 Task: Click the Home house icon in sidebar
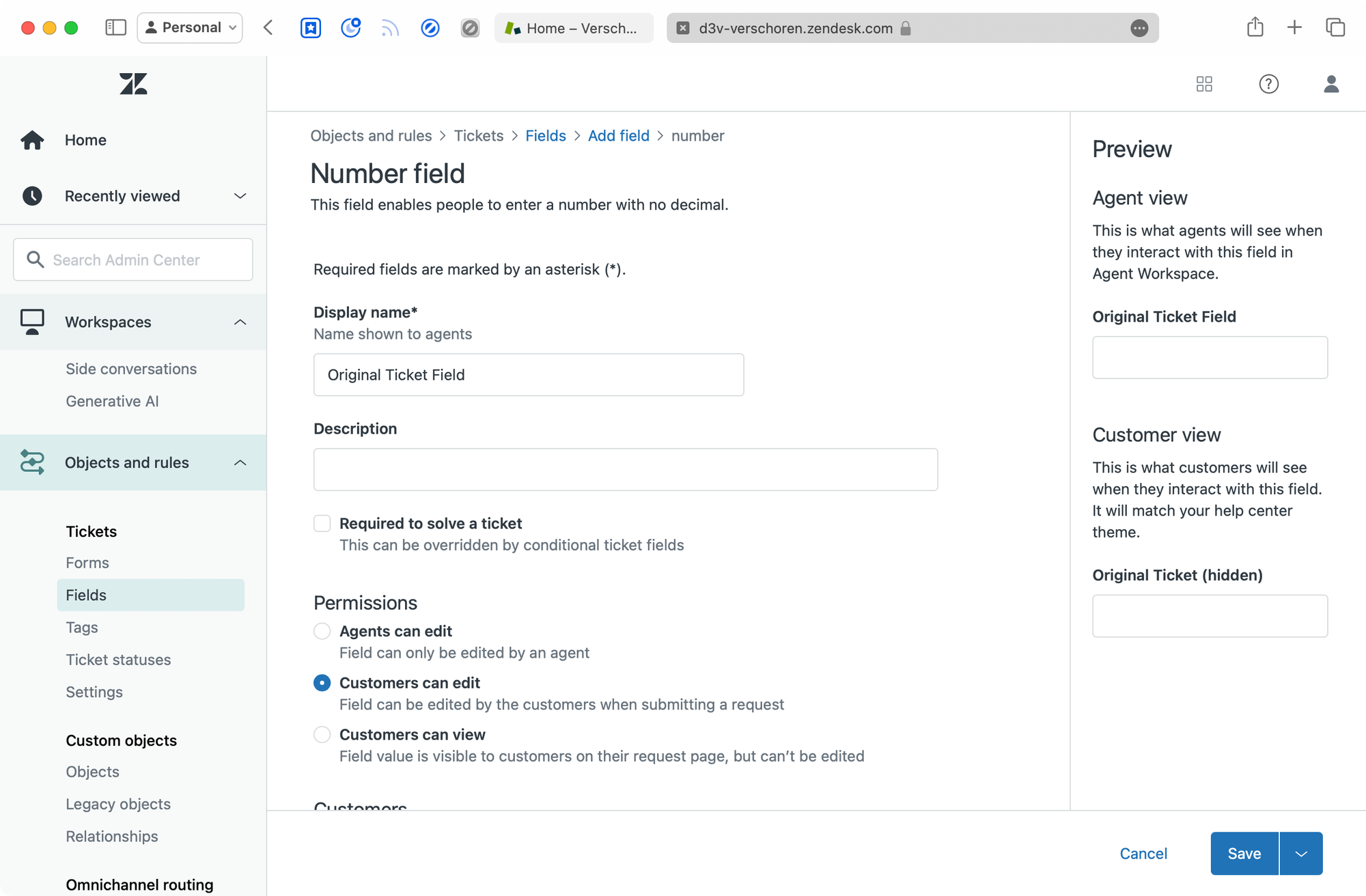tap(32, 140)
